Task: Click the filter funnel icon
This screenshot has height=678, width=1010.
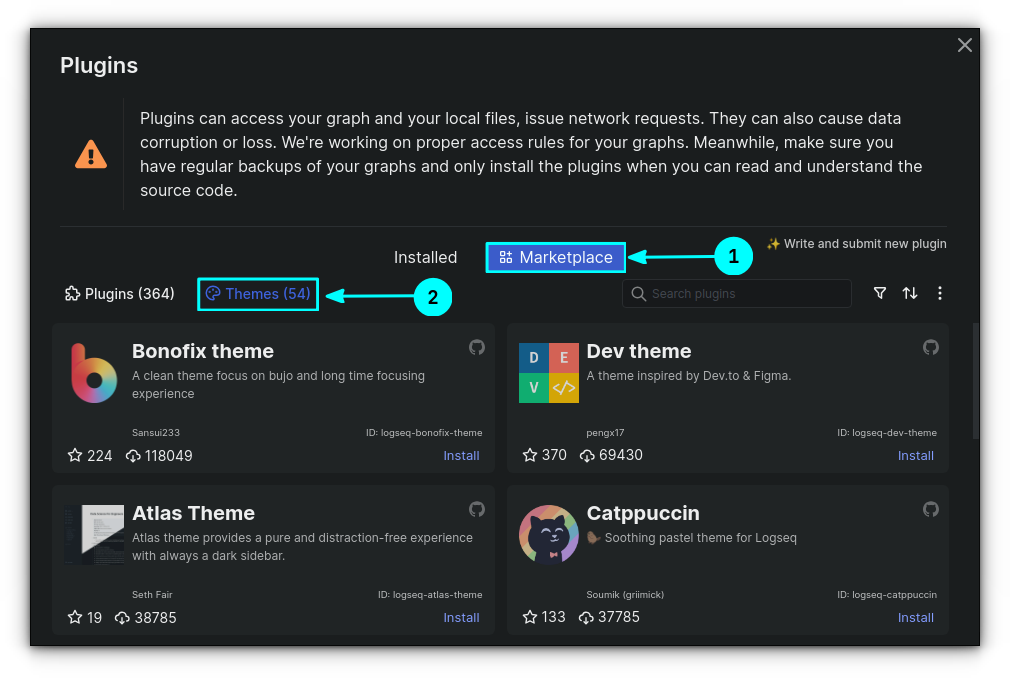Action: coord(880,293)
